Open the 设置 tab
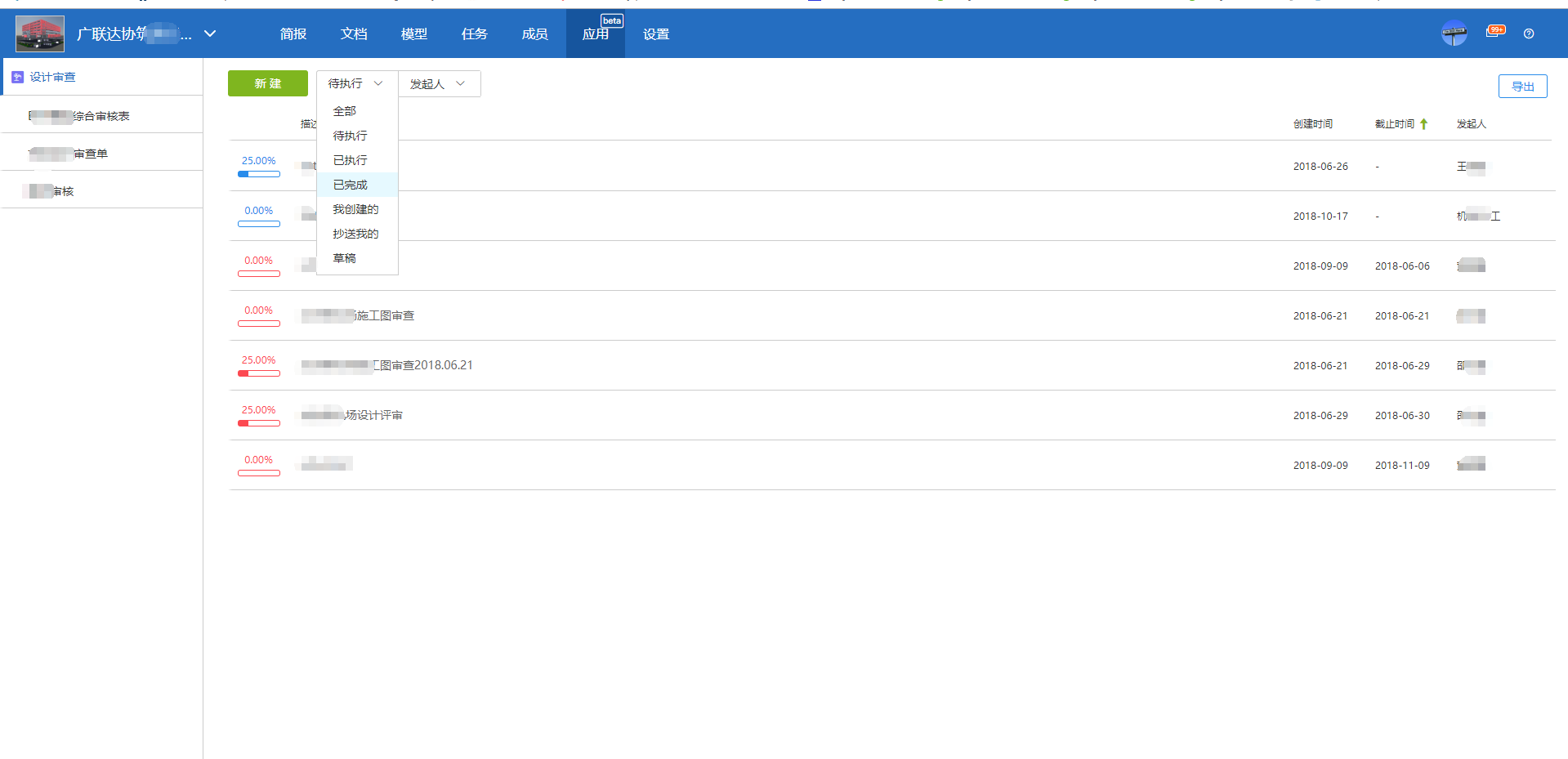The image size is (1568, 759). (655, 34)
